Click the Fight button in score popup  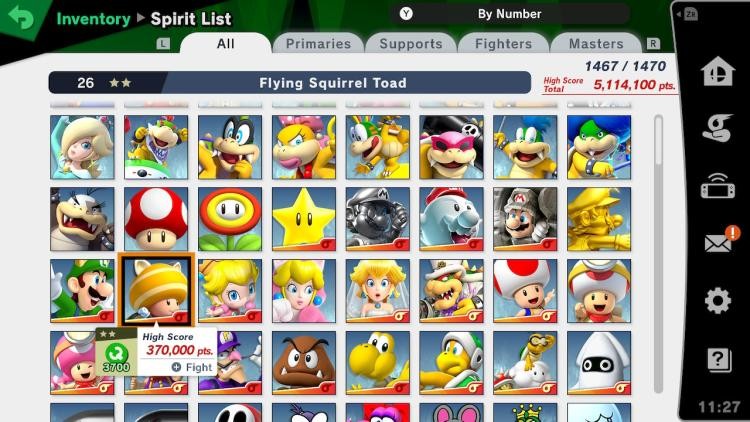192,367
